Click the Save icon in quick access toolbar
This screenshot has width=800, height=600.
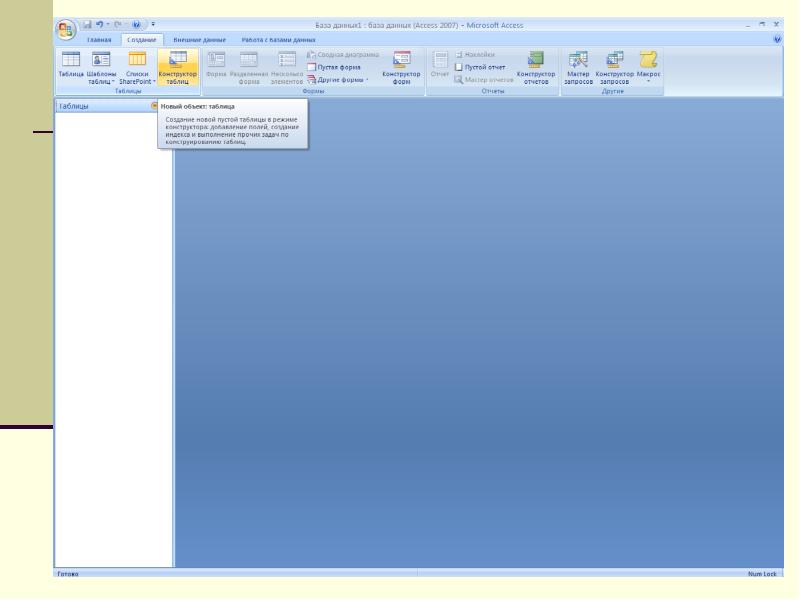click(88, 22)
